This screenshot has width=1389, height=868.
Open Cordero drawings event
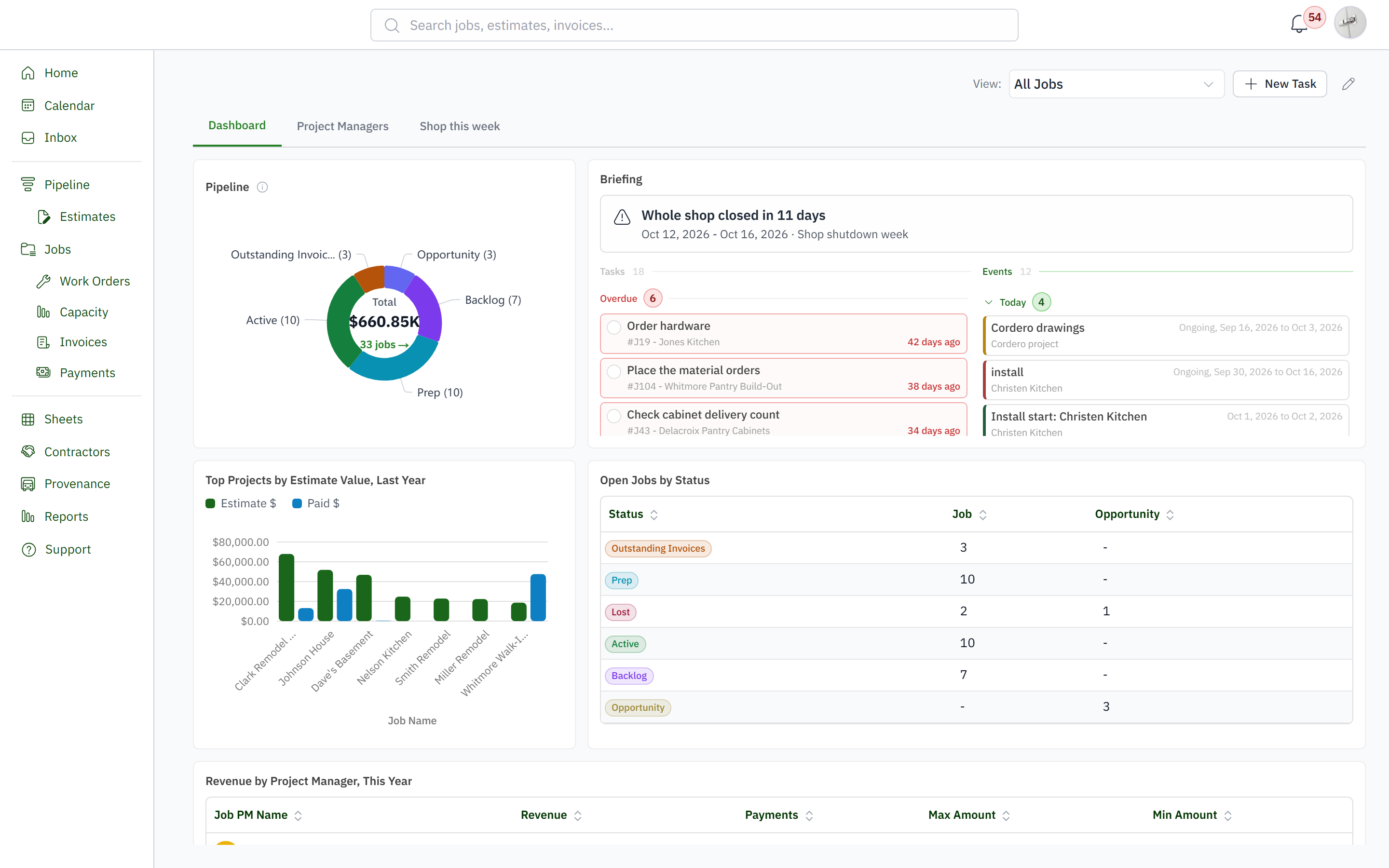(1165, 335)
